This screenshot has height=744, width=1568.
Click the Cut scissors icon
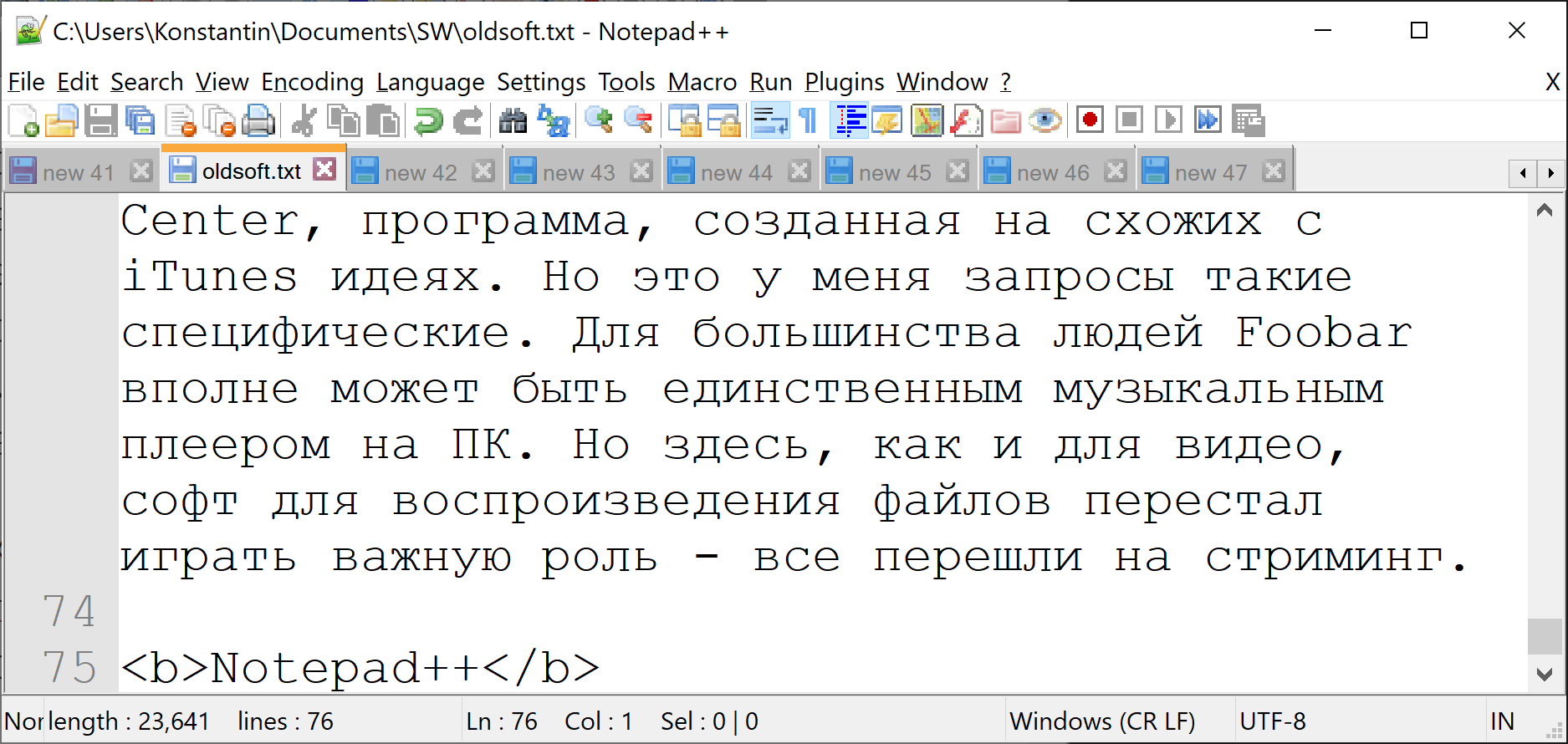[x=304, y=121]
